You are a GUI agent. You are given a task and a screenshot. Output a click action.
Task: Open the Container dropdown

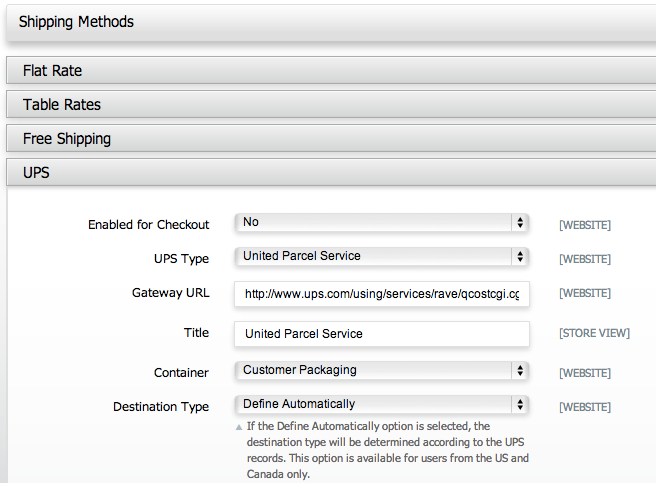(x=382, y=370)
